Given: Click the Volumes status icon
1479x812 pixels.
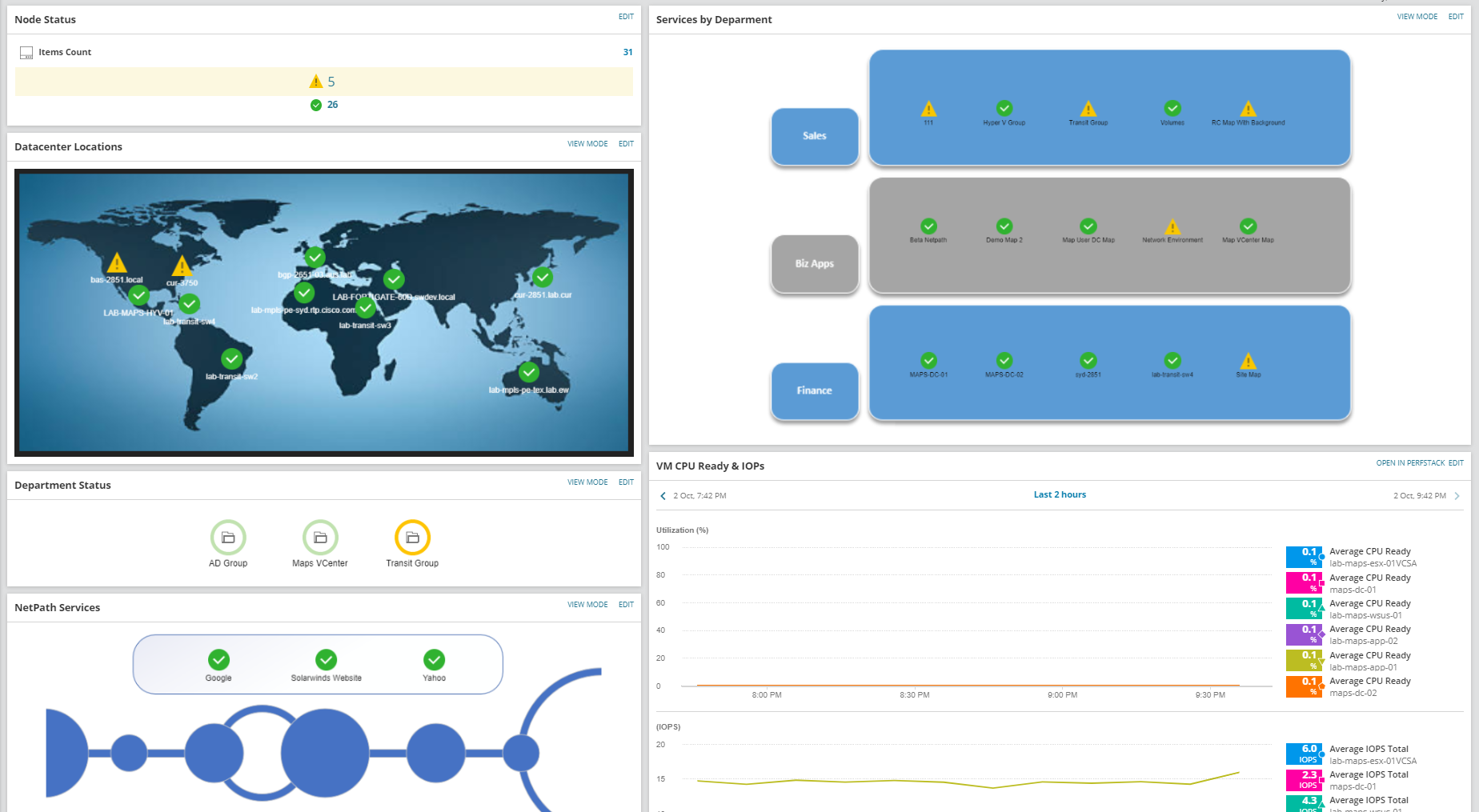Looking at the screenshot, I should coord(1172,108).
